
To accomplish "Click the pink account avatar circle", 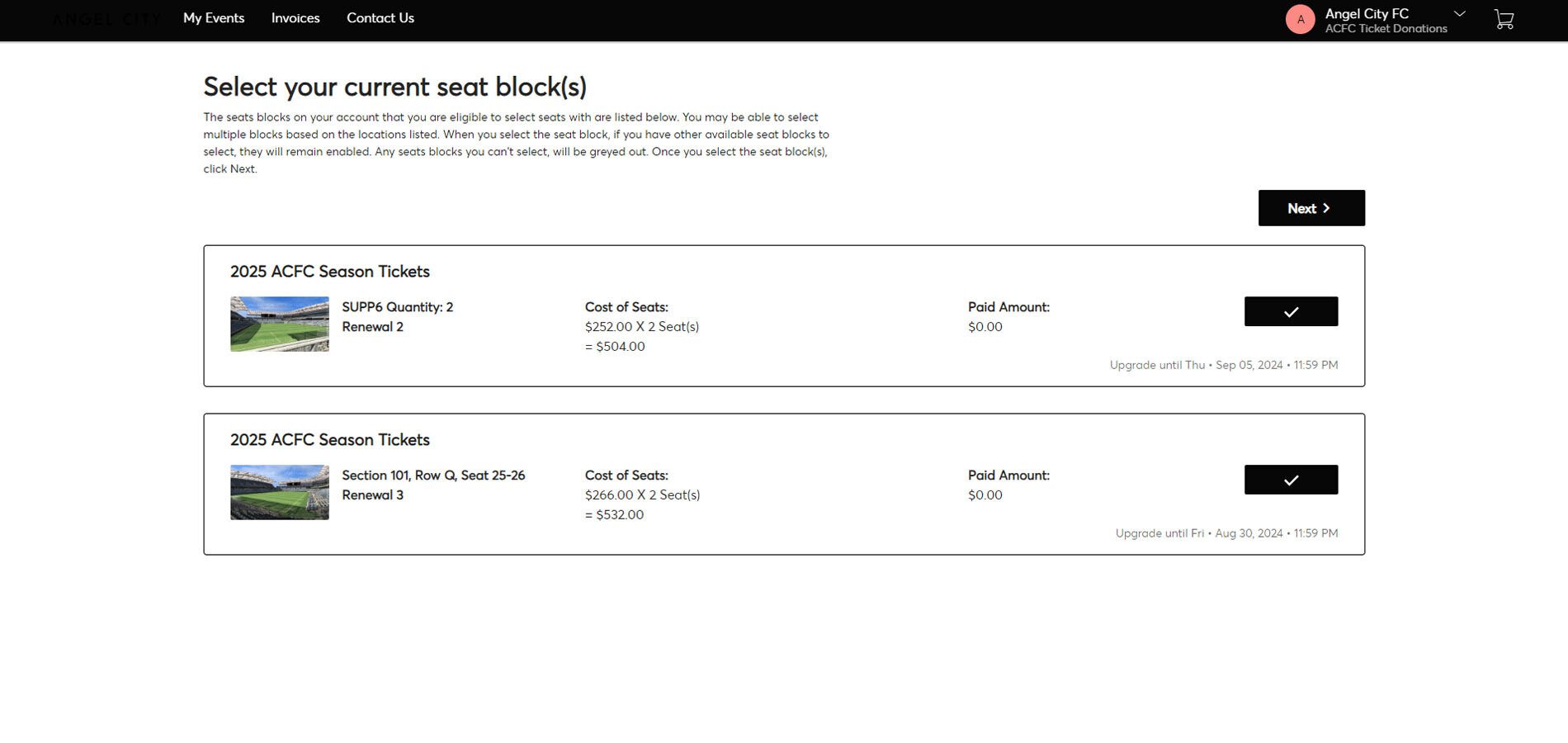I will tap(1300, 19).
